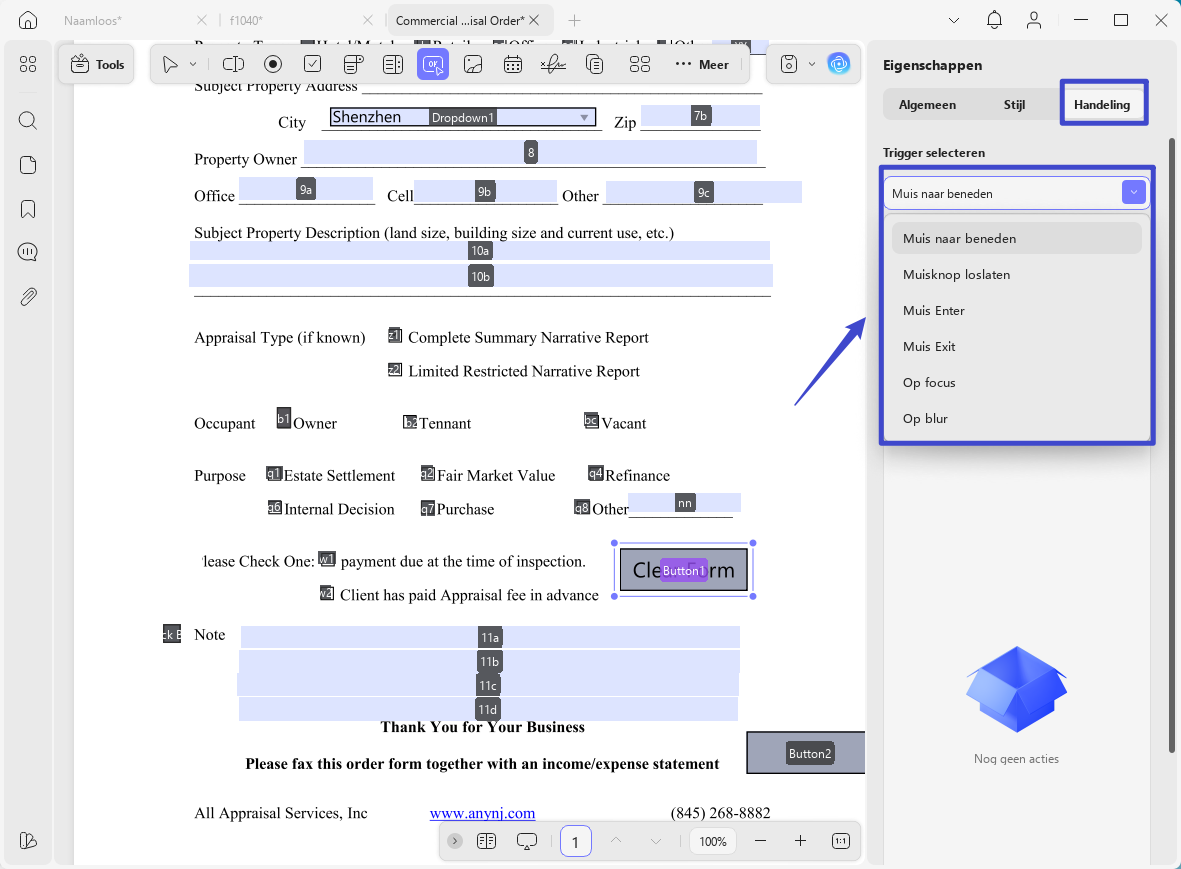Zoom in with the plus button
The height and width of the screenshot is (869, 1181).
pyautogui.click(x=800, y=841)
